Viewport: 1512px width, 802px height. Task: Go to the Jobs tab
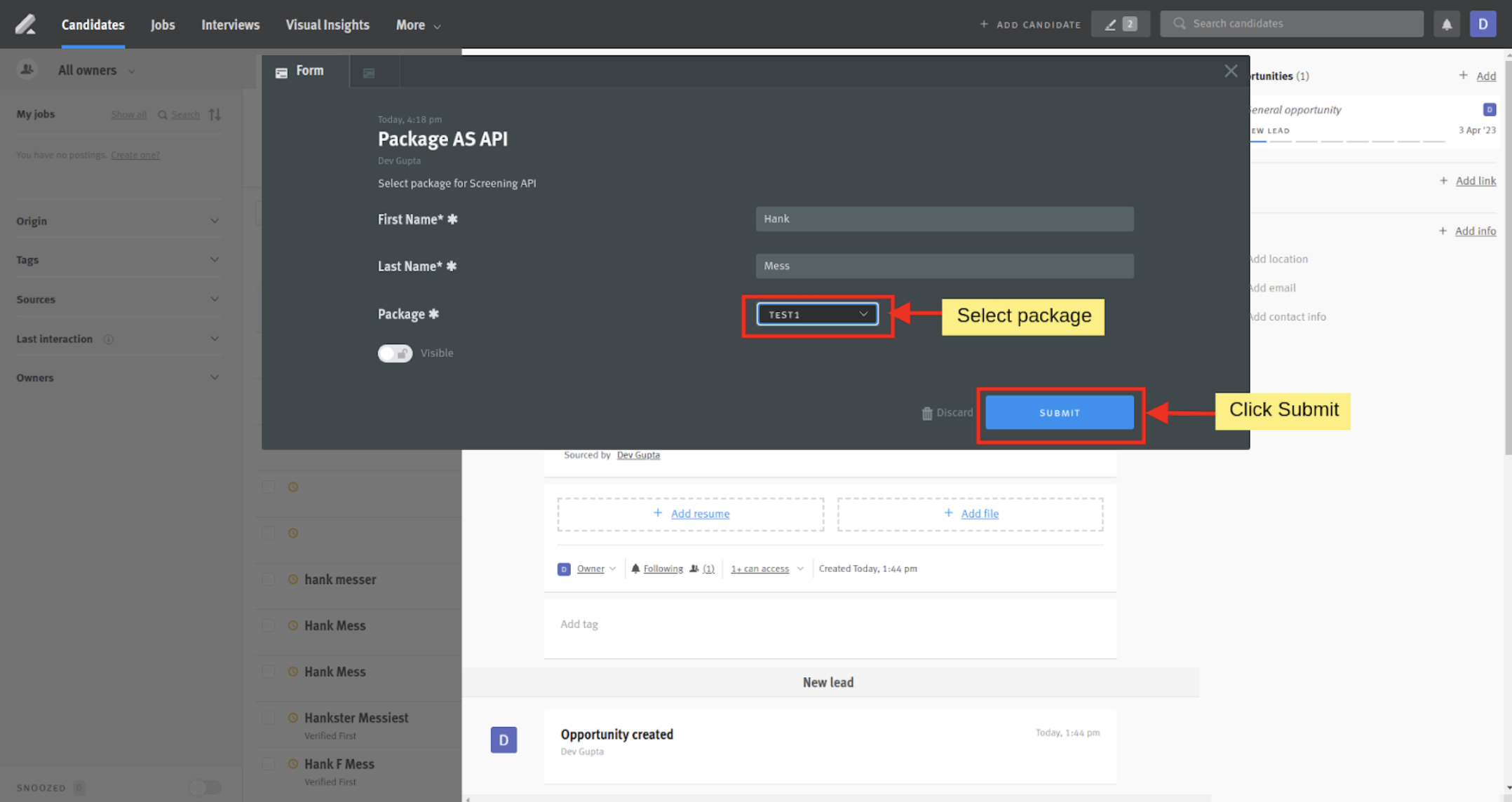163,25
